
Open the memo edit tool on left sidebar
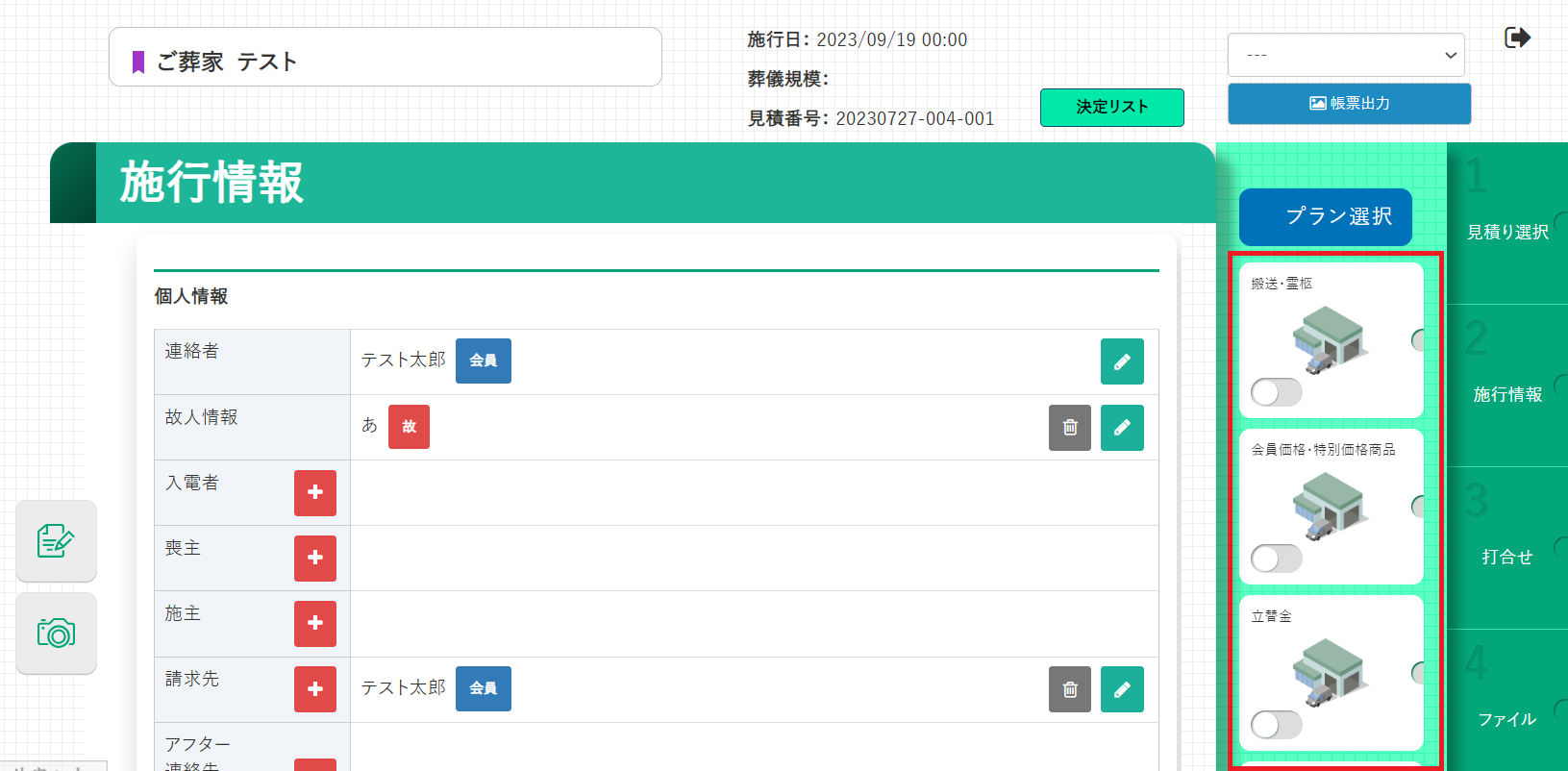click(x=56, y=541)
